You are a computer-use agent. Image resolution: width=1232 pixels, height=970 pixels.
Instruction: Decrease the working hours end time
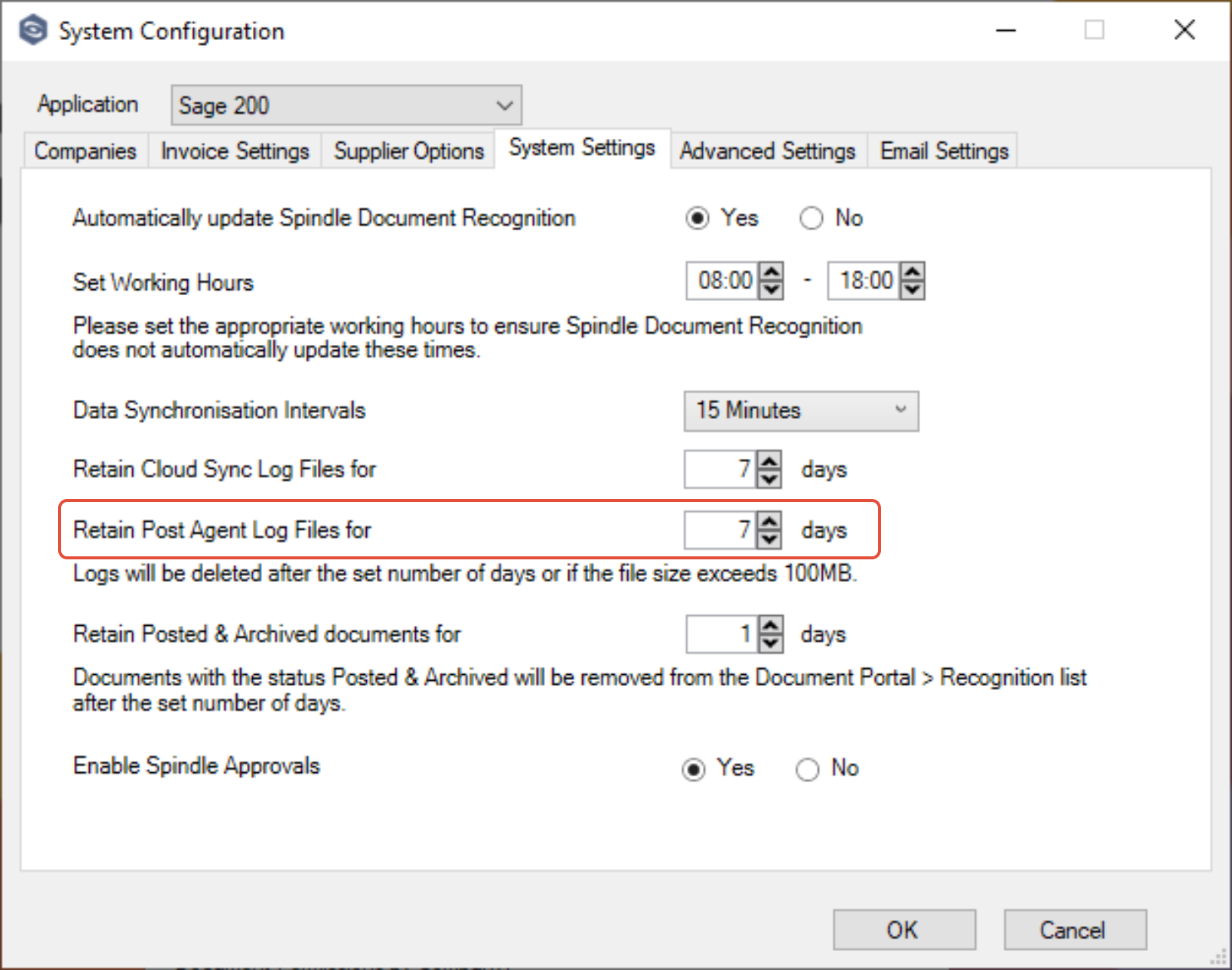(x=912, y=289)
